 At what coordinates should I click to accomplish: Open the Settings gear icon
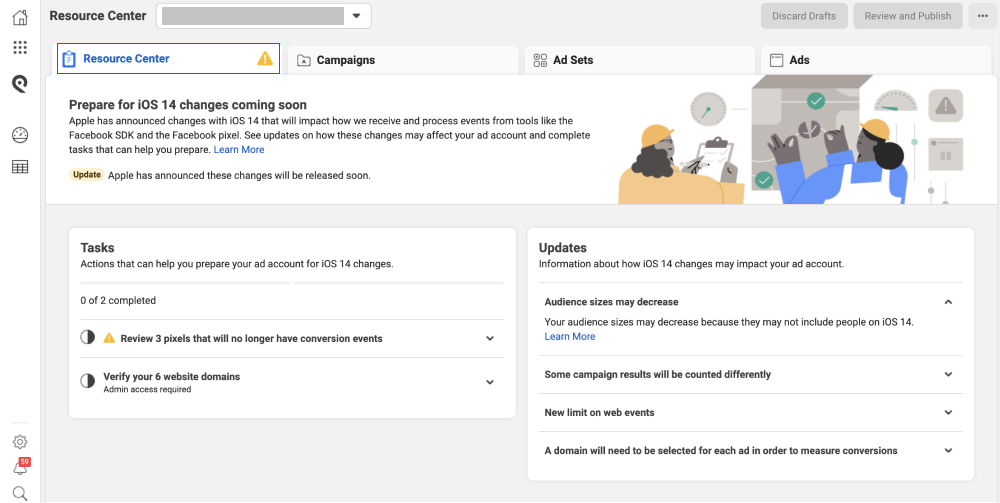click(x=20, y=442)
